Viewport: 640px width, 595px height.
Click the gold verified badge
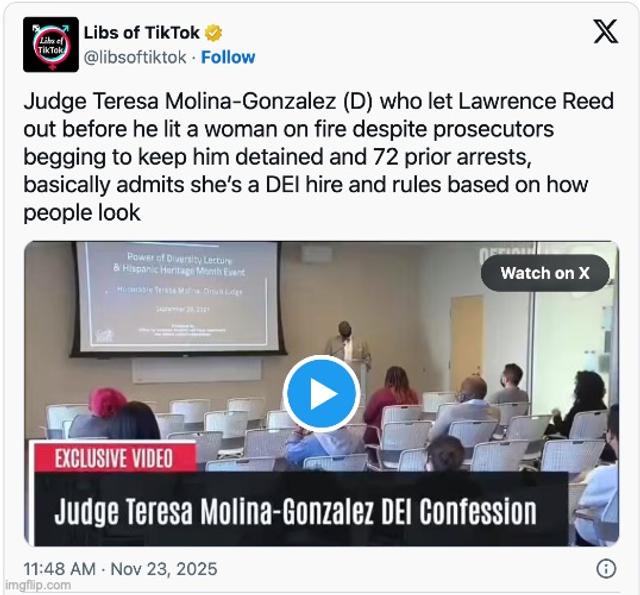213,33
